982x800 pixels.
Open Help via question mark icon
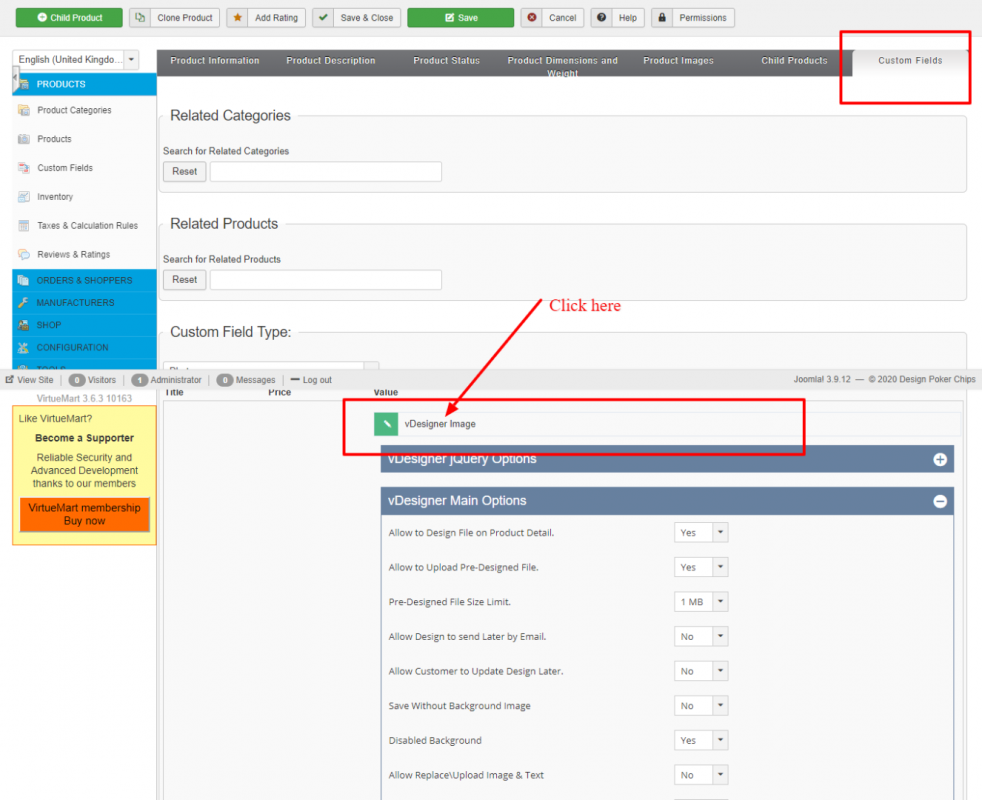point(601,18)
